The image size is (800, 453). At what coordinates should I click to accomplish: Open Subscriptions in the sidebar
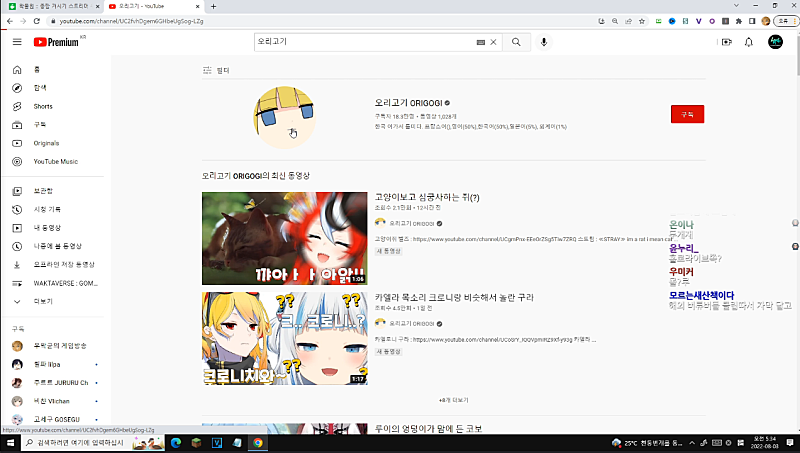(53, 124)
